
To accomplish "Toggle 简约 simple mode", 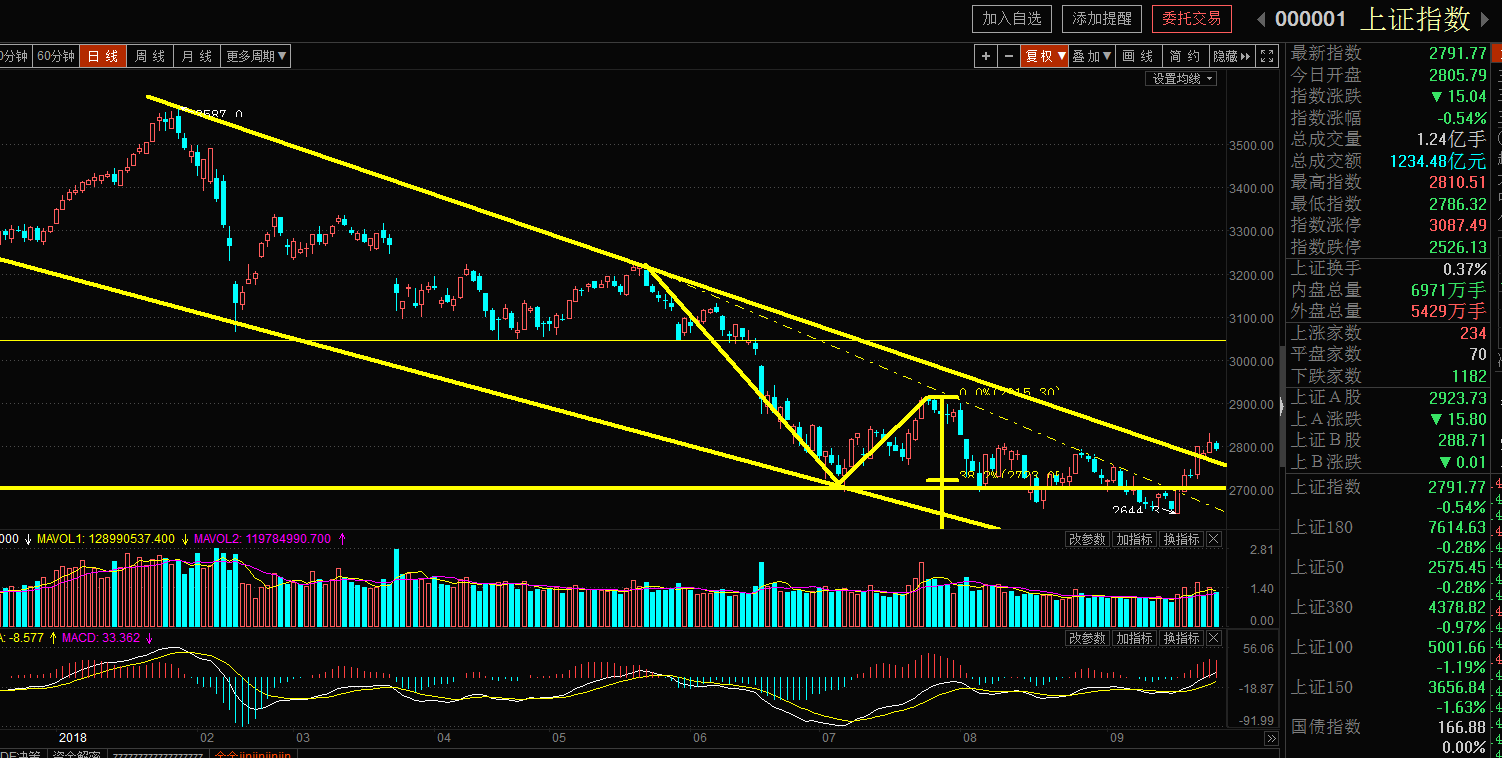I will coord(1185,56).
